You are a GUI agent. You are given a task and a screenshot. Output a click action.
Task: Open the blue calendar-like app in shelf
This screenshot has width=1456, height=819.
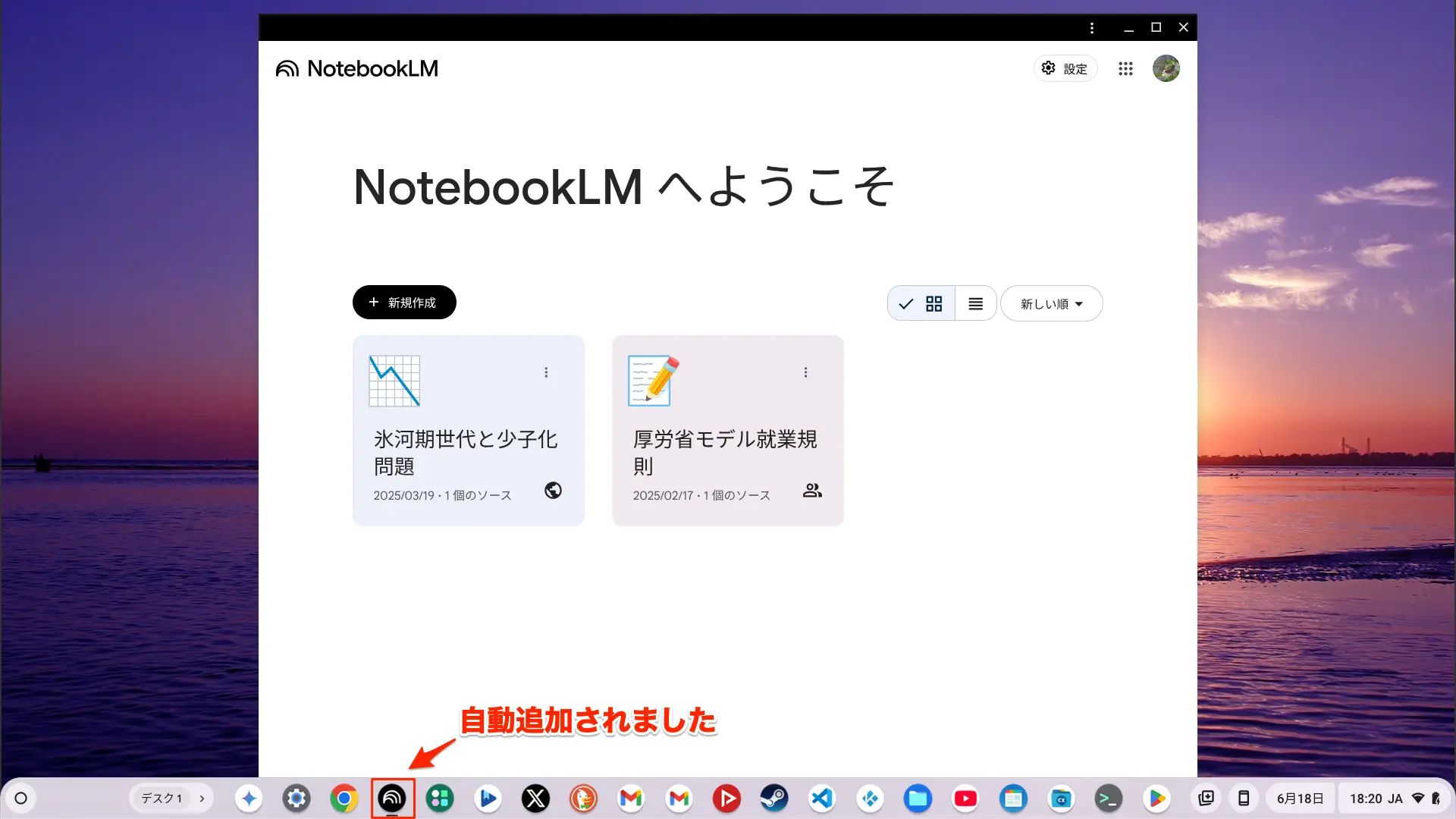tap(1013, 799)
